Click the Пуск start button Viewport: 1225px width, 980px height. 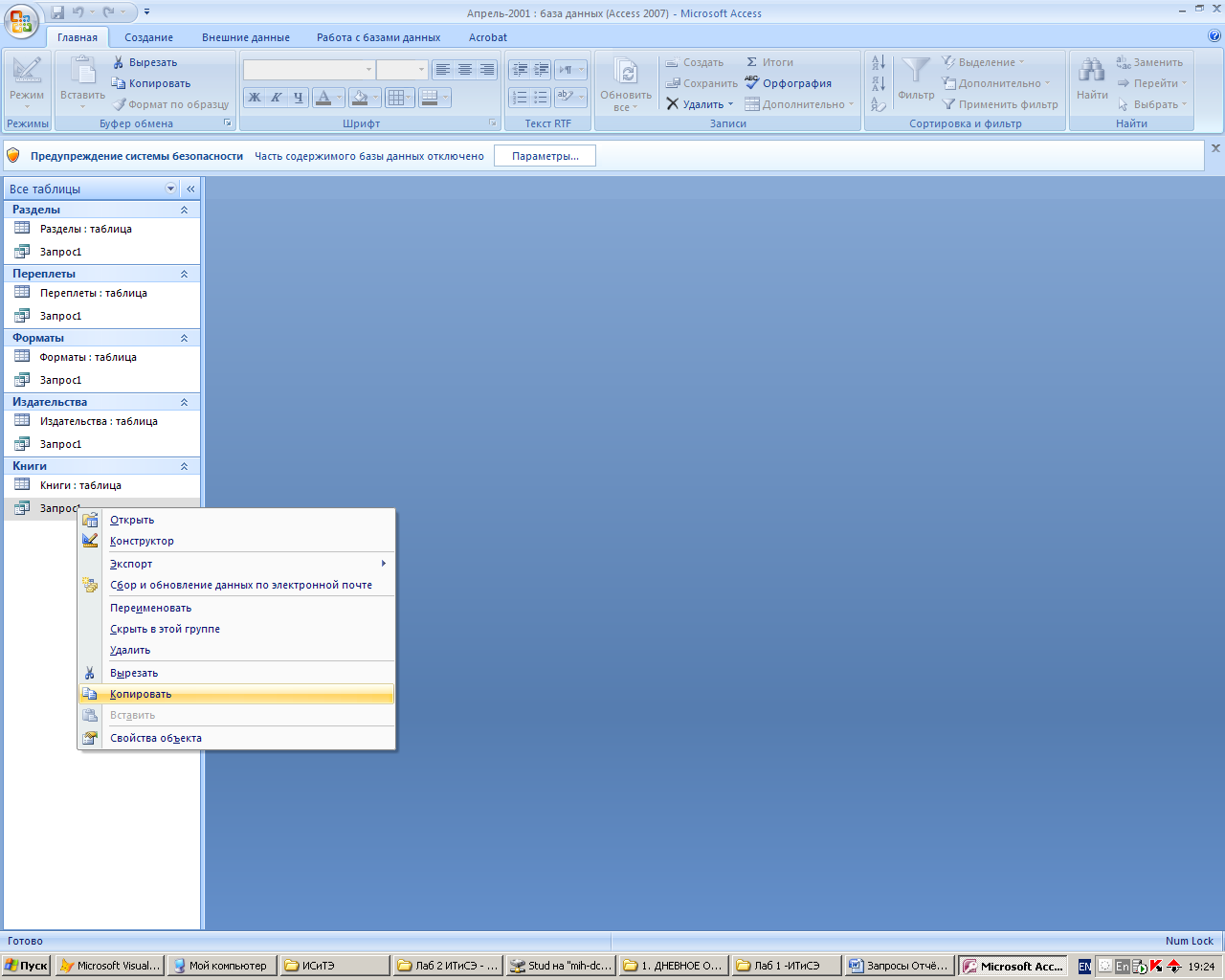coord(27,966)
